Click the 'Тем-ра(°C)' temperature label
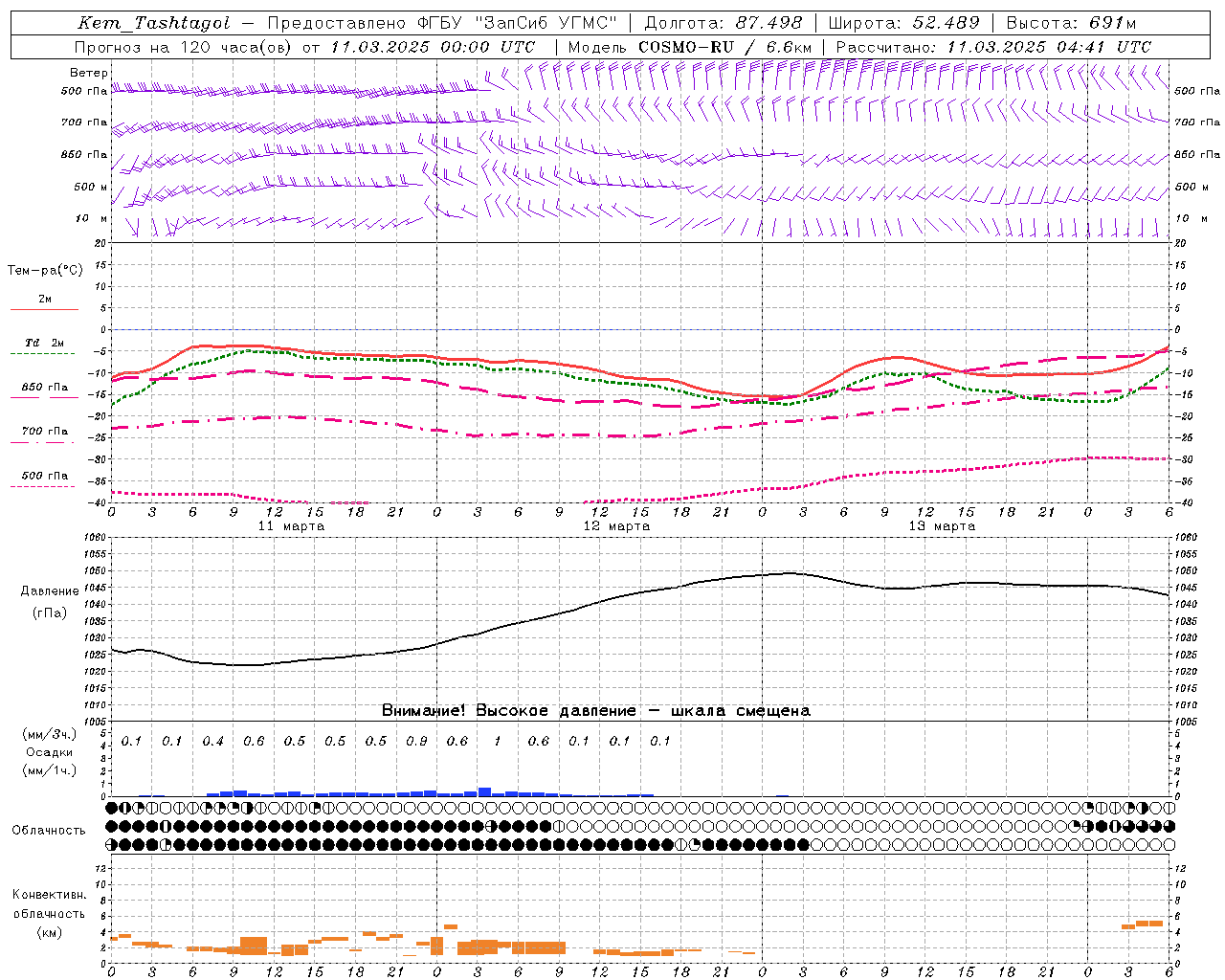 pos(45,271)
